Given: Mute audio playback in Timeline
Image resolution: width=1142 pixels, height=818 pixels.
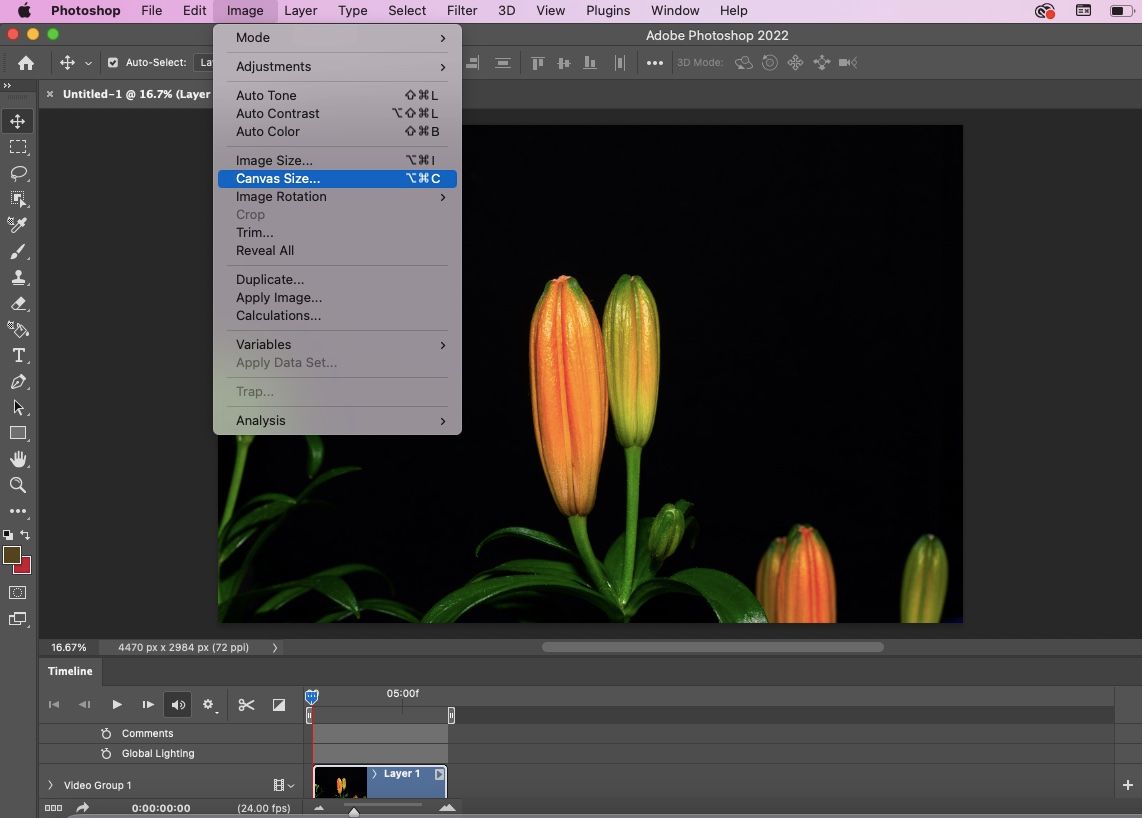Looking at the screenshot, I should [178, 705].
